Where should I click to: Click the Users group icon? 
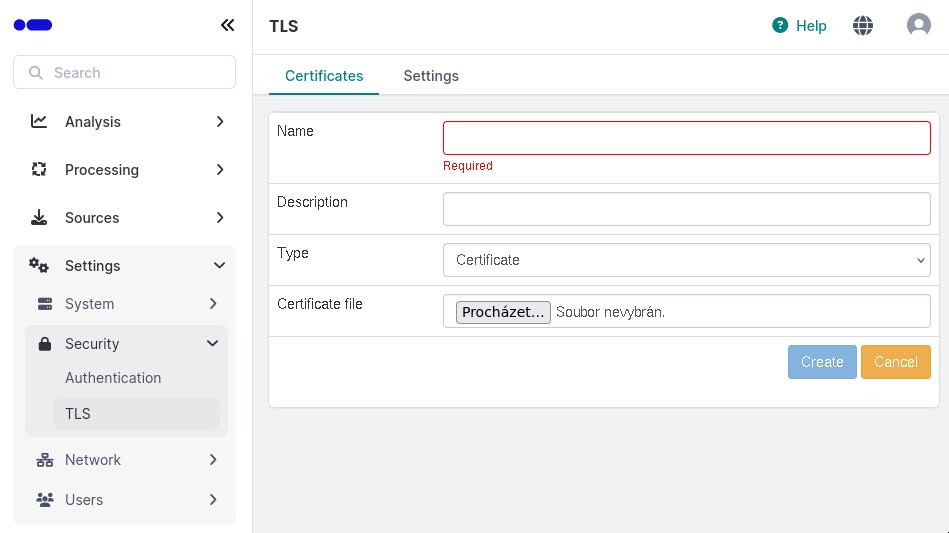[x=45, y=500]
